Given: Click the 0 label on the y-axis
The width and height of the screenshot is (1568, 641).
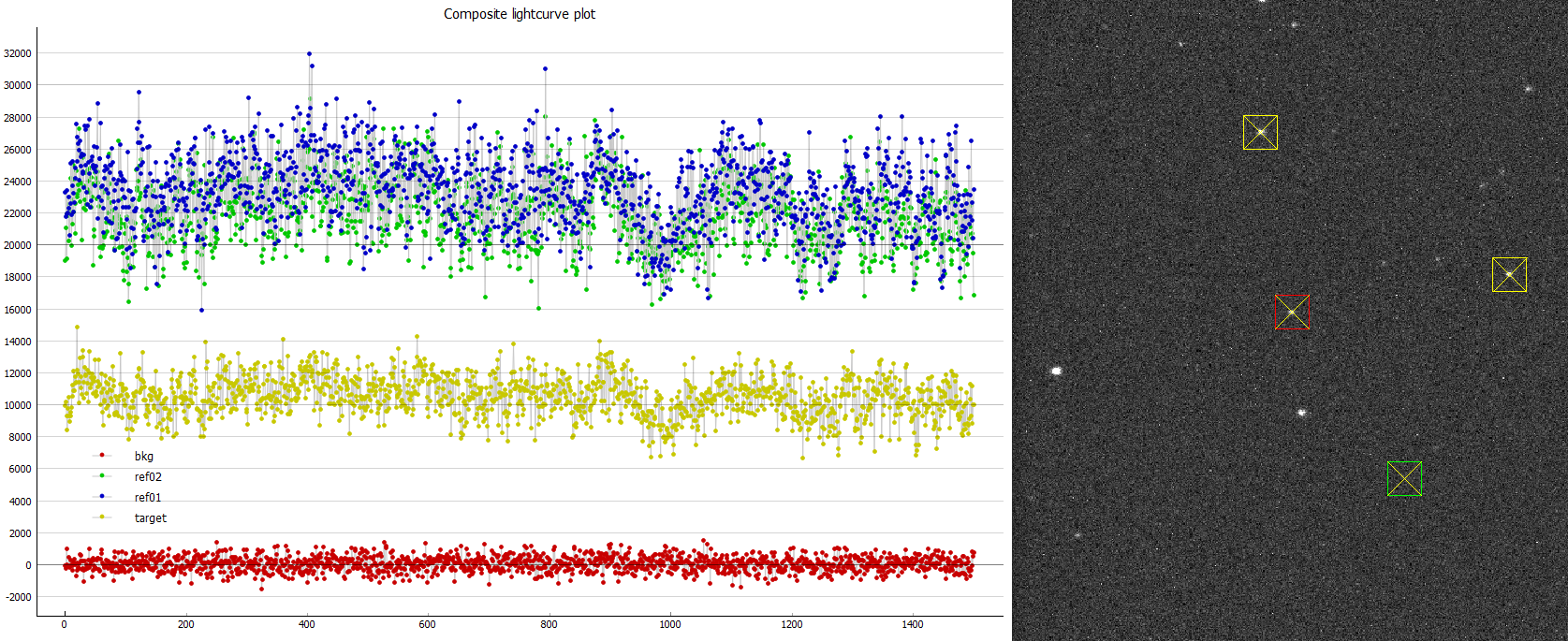Looking at the screenshot, I should click(x=28, y=565).
